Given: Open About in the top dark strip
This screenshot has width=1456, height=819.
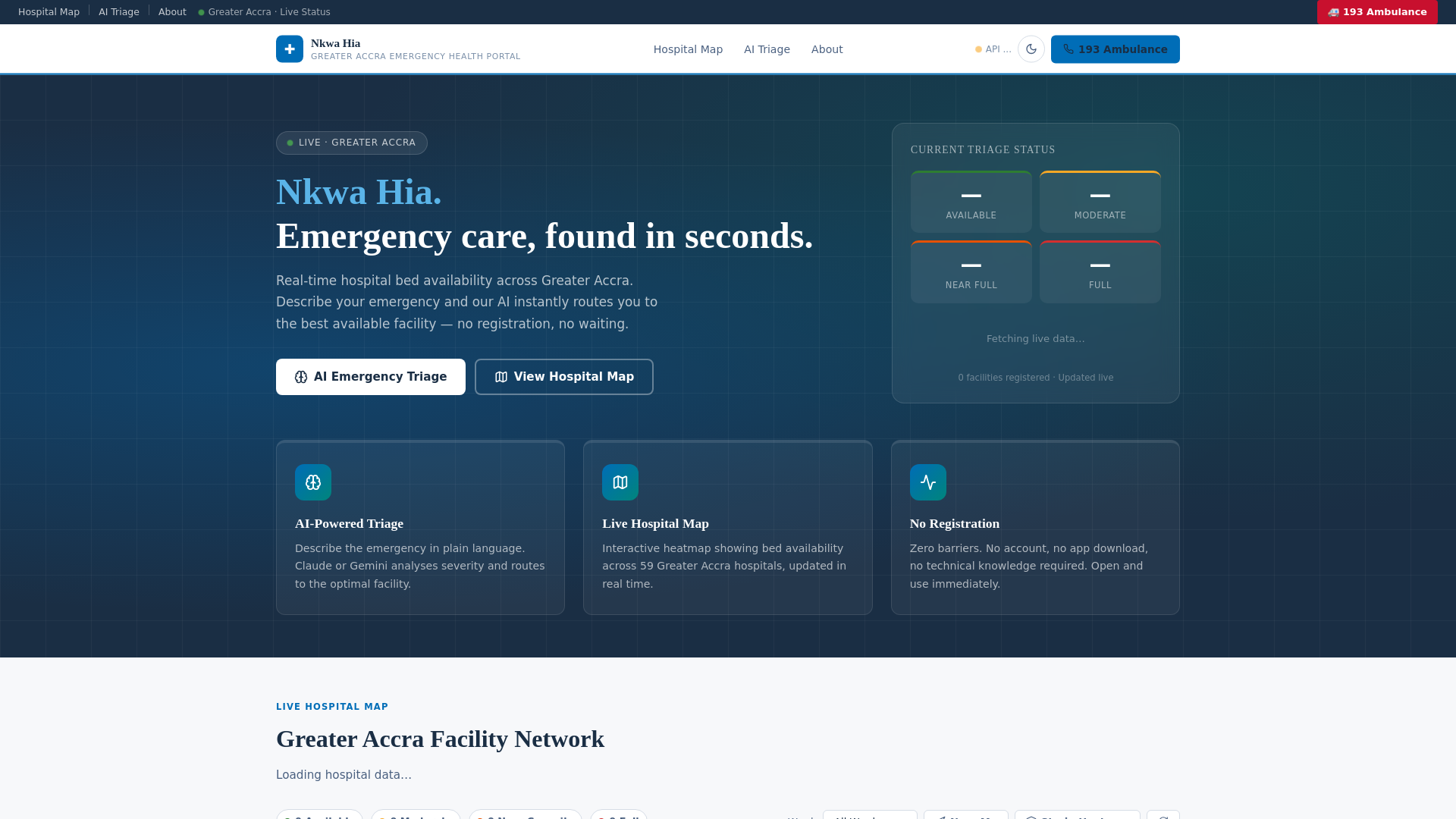Looking at the screenshot, I should point(172,12).
